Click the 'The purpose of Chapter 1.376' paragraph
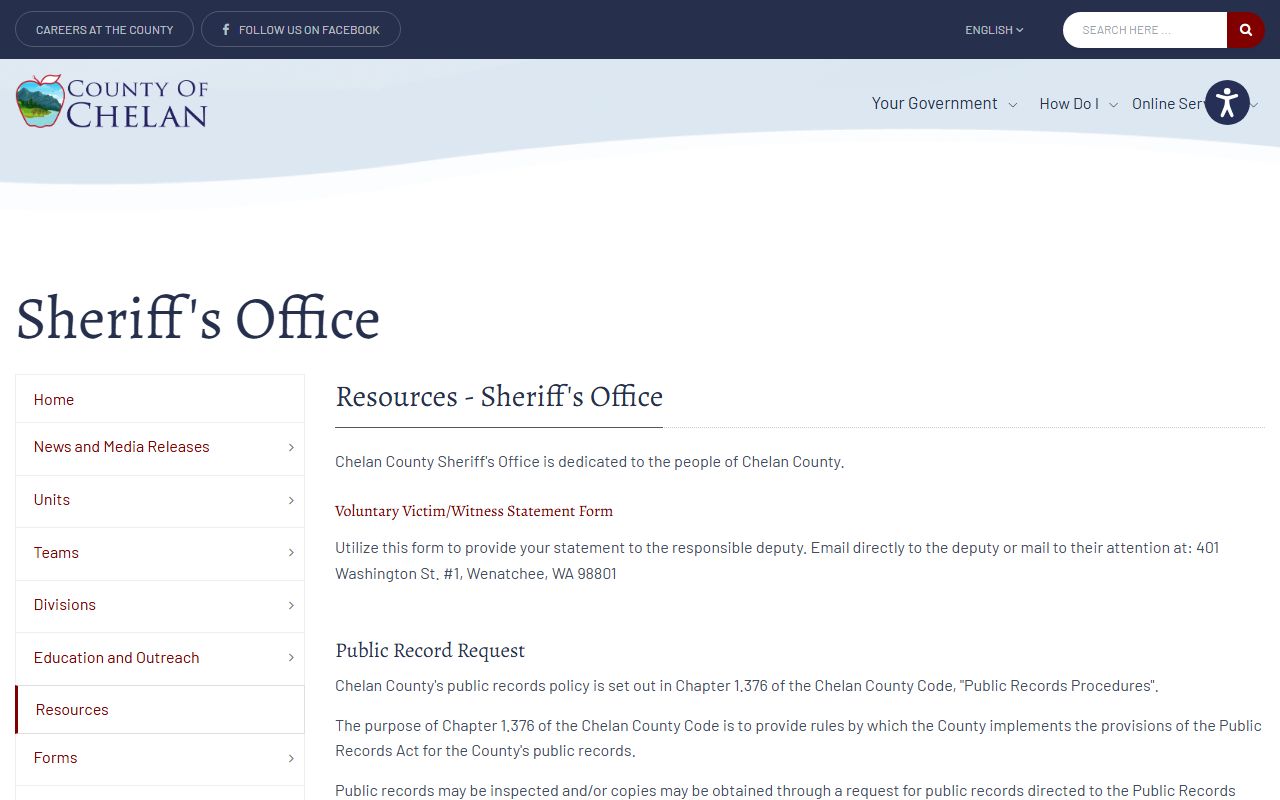 click(x=798, y=738)
